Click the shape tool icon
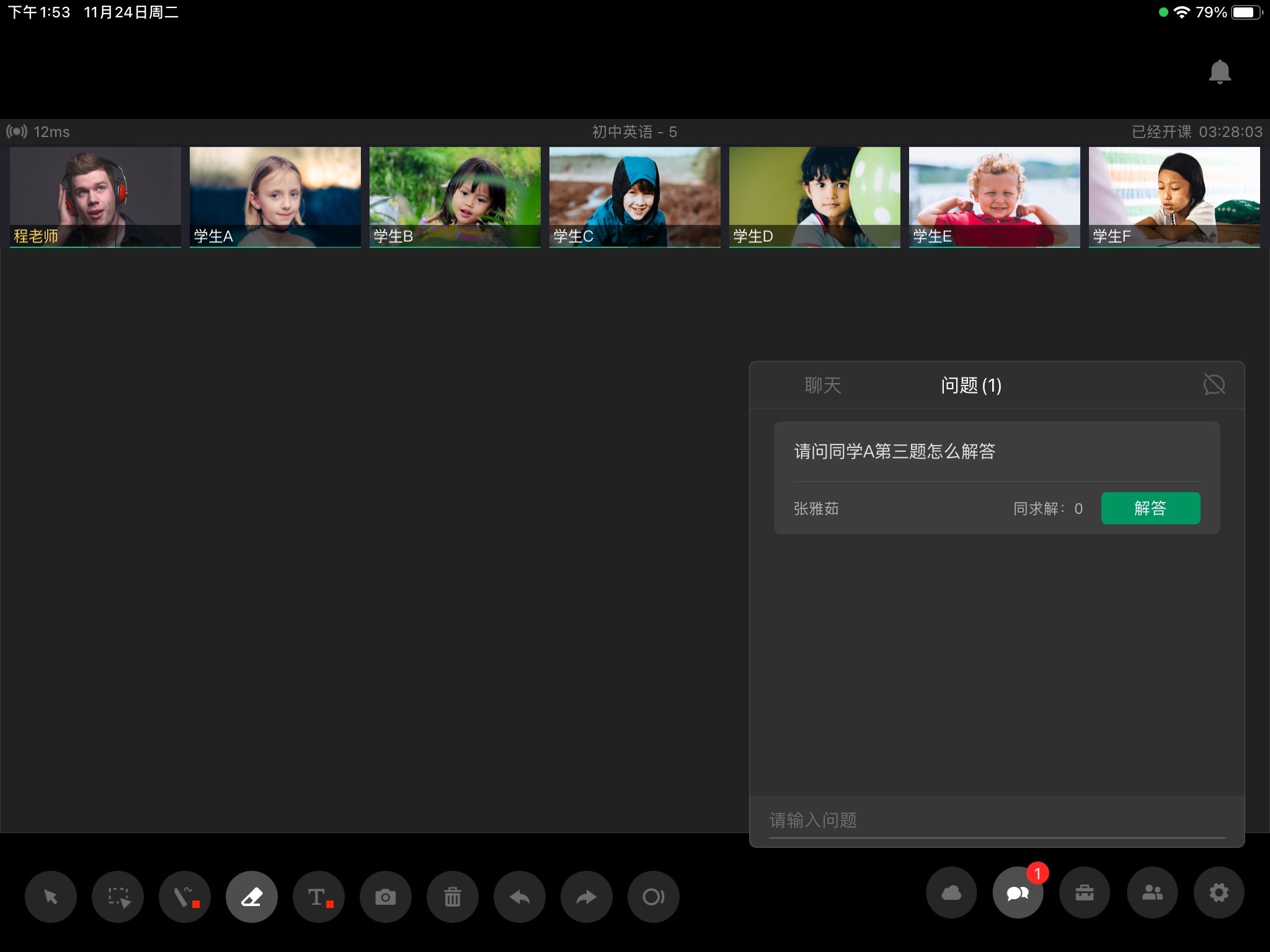1270x952 pixels. click(x=654, y=896)
